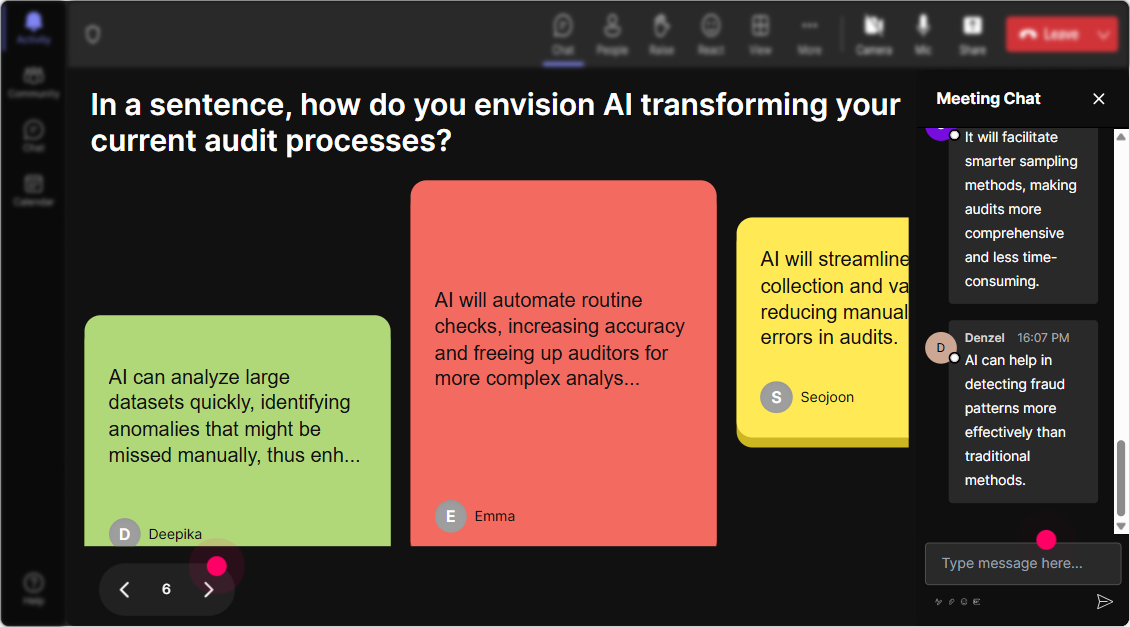Click the chat scrollbar down arrow
1130x627 pixels.
pyautogui.click(x=1121, y=527)
